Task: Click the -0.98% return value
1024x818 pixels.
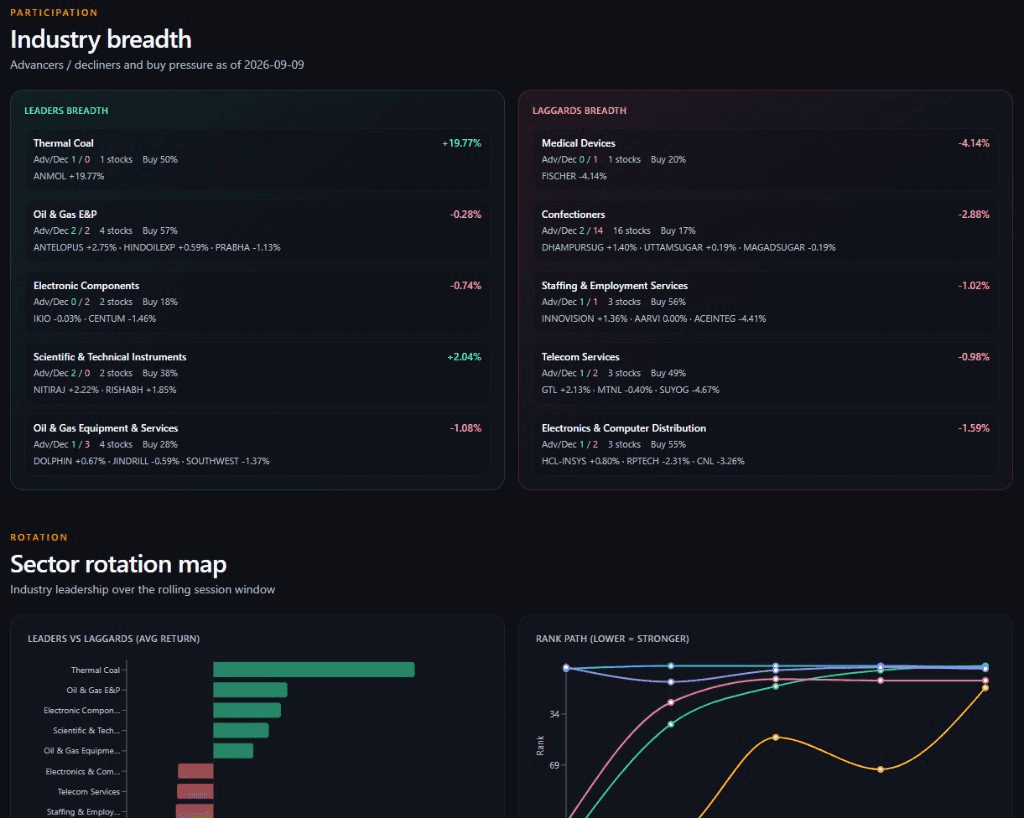Action: pos(974,356)
